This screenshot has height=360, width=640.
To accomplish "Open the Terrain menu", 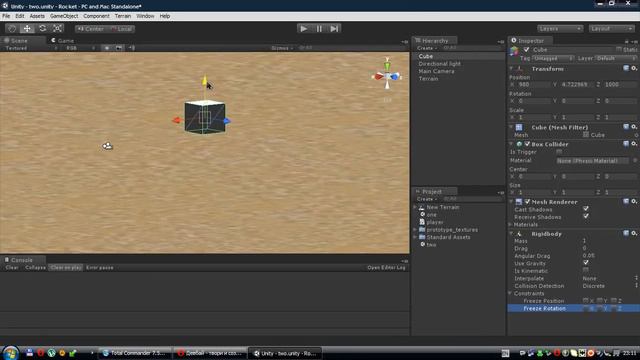I will coord(122,16).
